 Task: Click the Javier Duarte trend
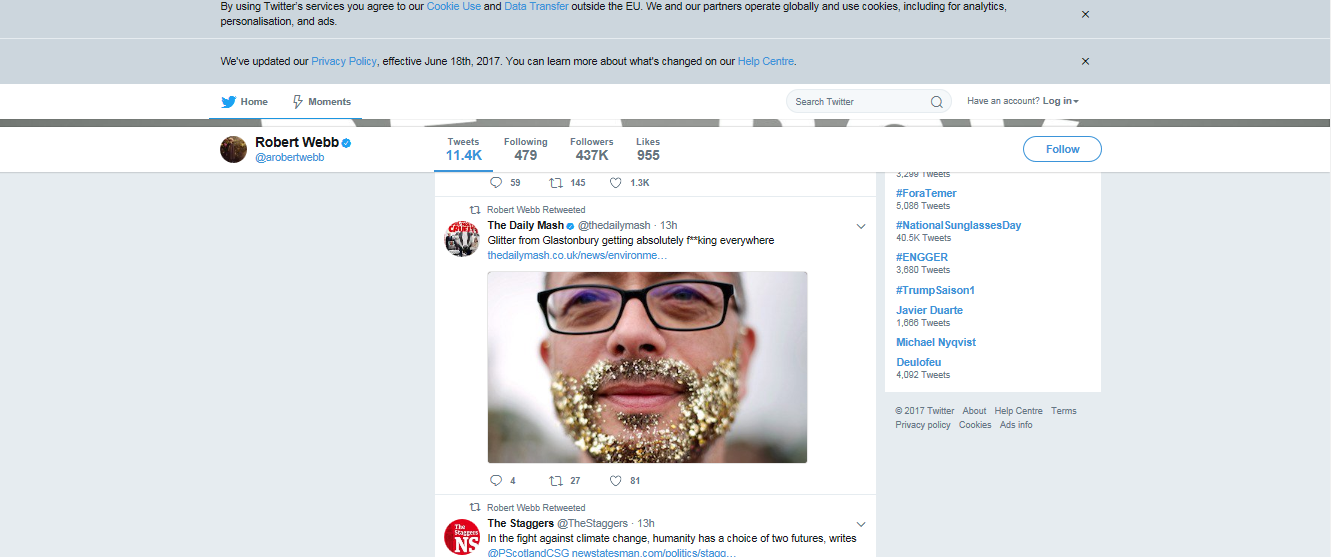pyautogui.click(x=929, y=310)
